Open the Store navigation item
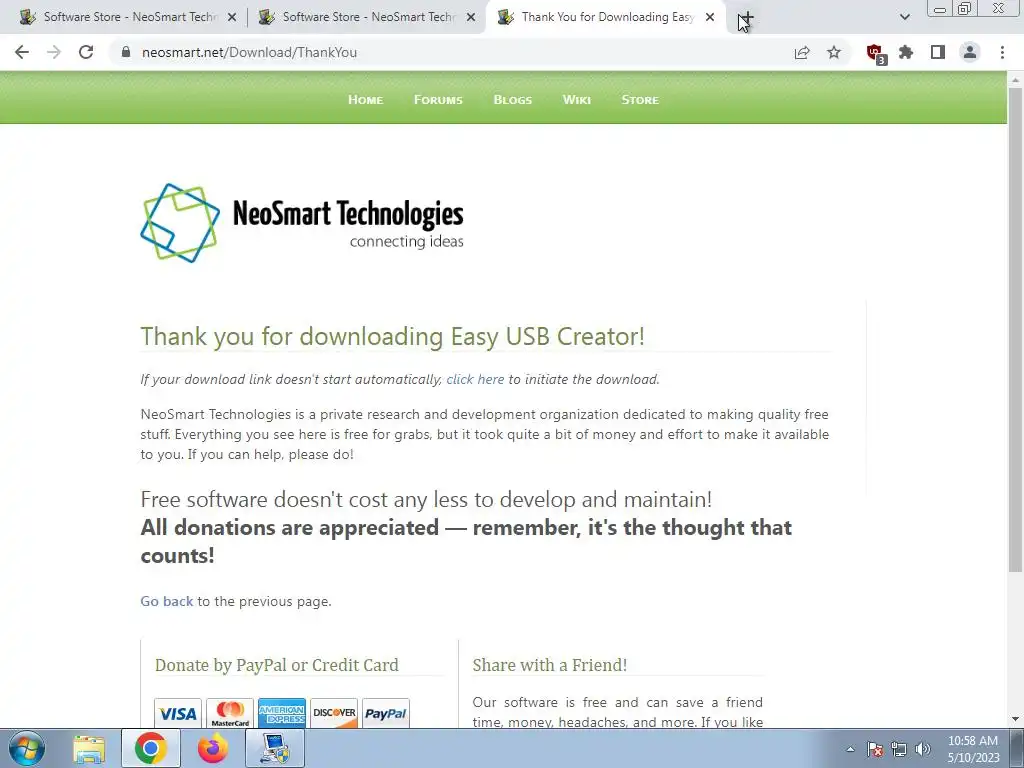Viewport: 1024px width, 768px height. [x=640, y=100]
